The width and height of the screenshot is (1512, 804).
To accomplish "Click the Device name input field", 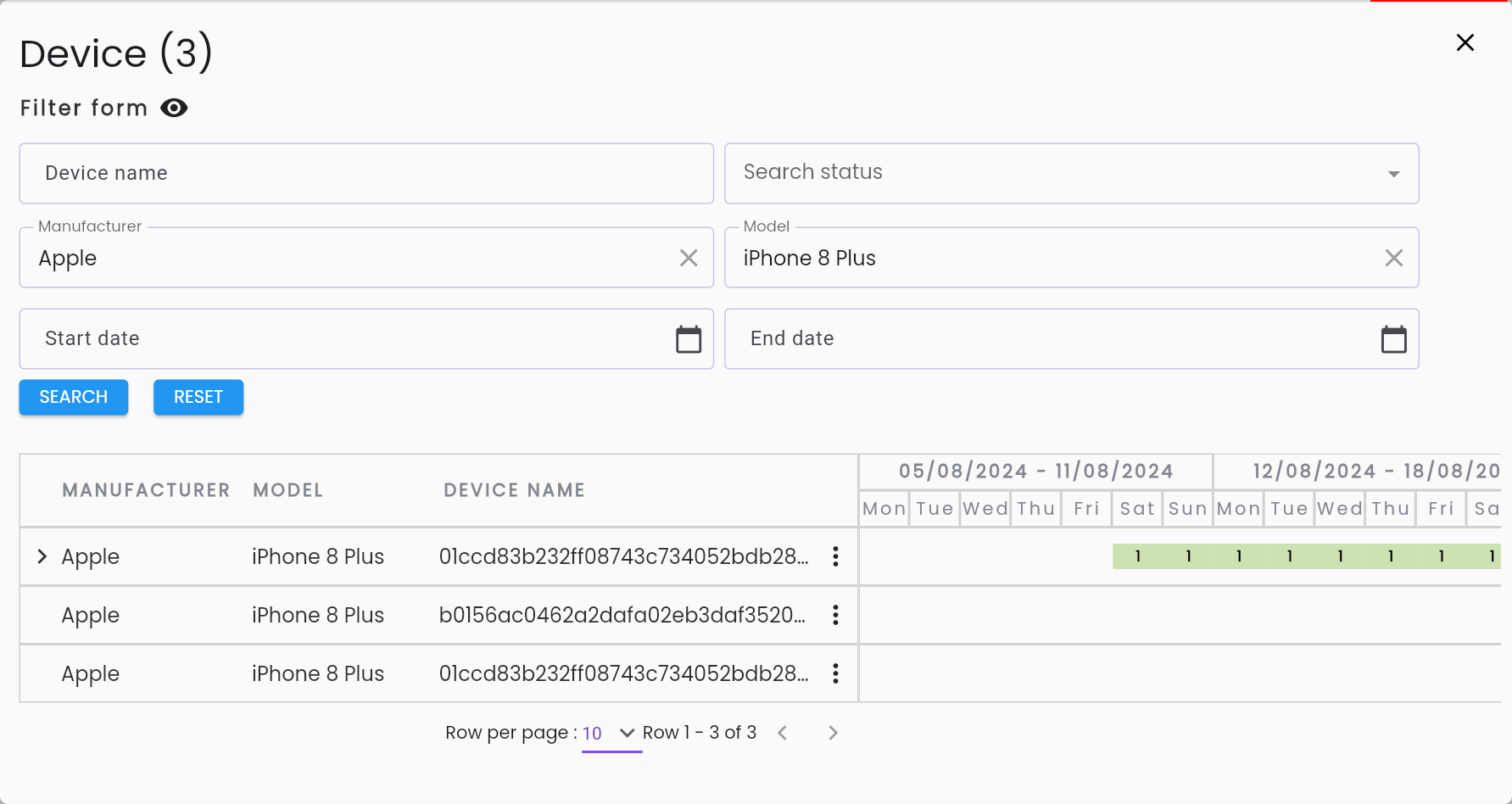I will pos(366,173).
